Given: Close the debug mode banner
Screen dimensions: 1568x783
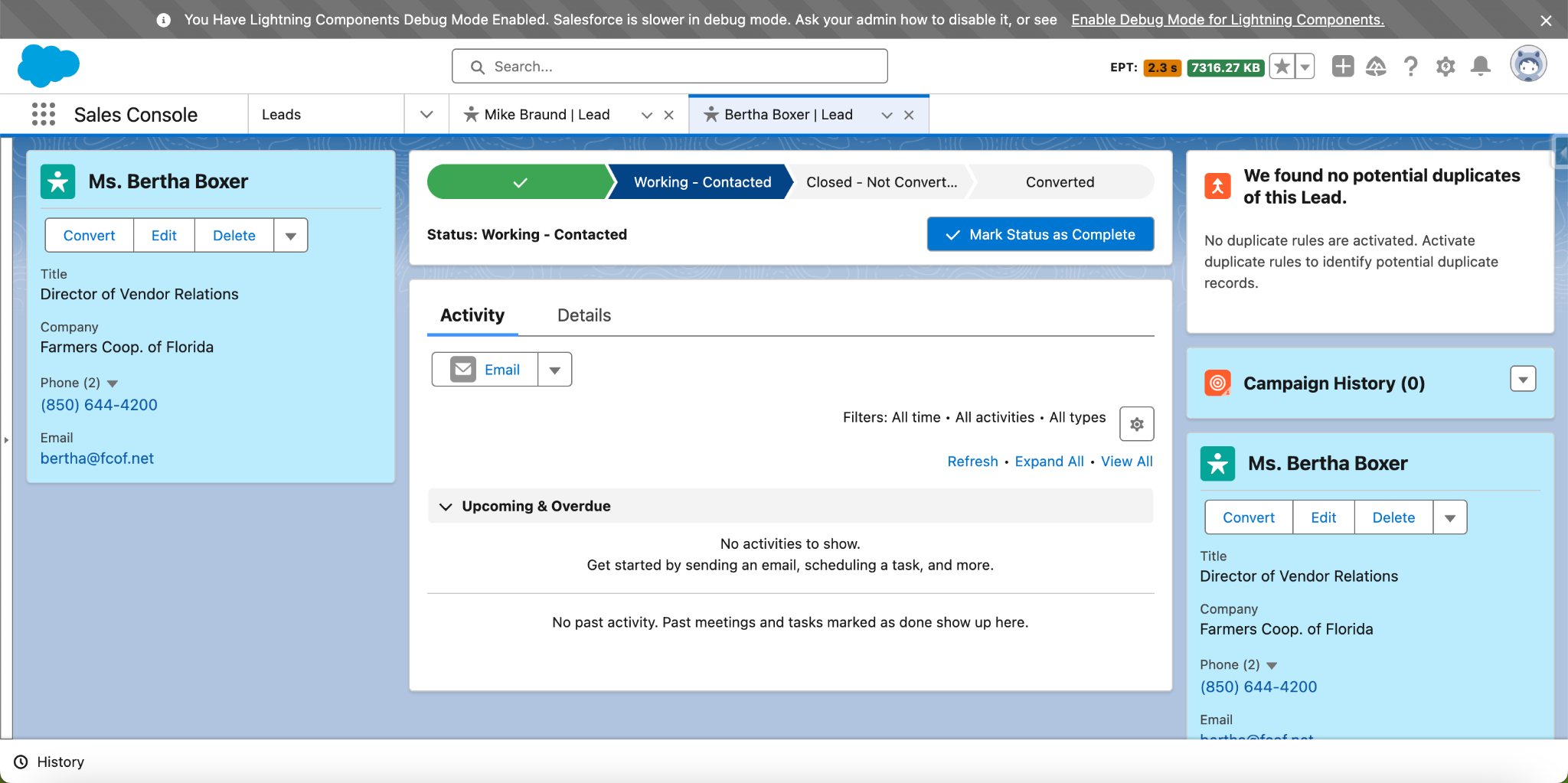Looking at the screenshot, I should coord(1546,21).
